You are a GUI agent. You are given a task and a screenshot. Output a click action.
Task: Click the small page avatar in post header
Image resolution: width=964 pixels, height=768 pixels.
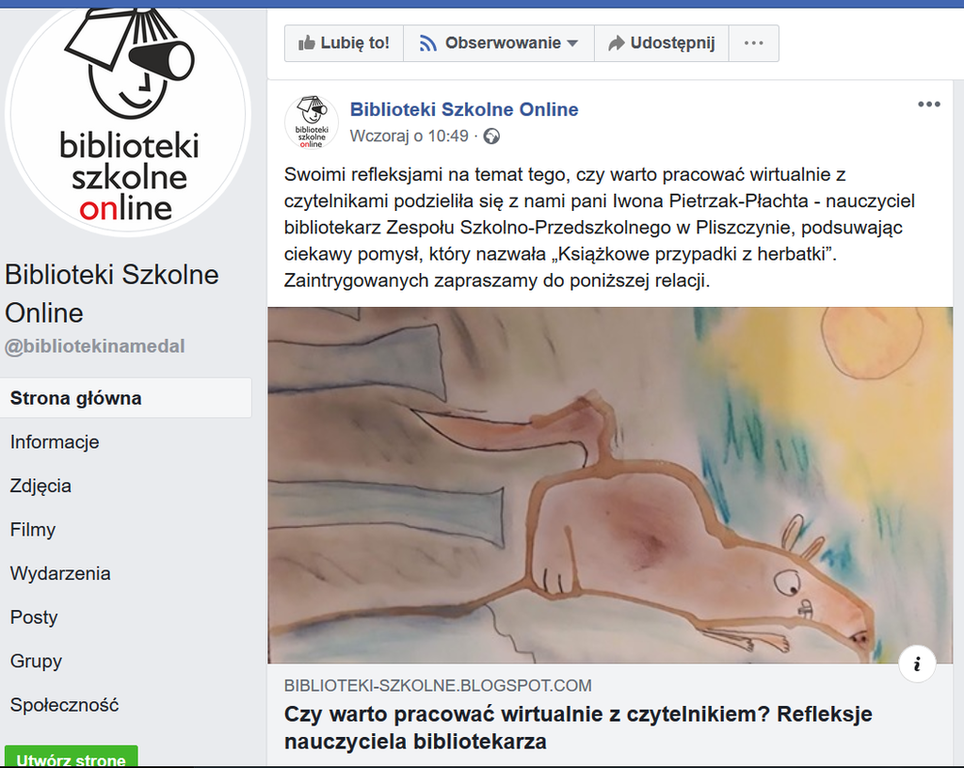click(x=311, y=122)
